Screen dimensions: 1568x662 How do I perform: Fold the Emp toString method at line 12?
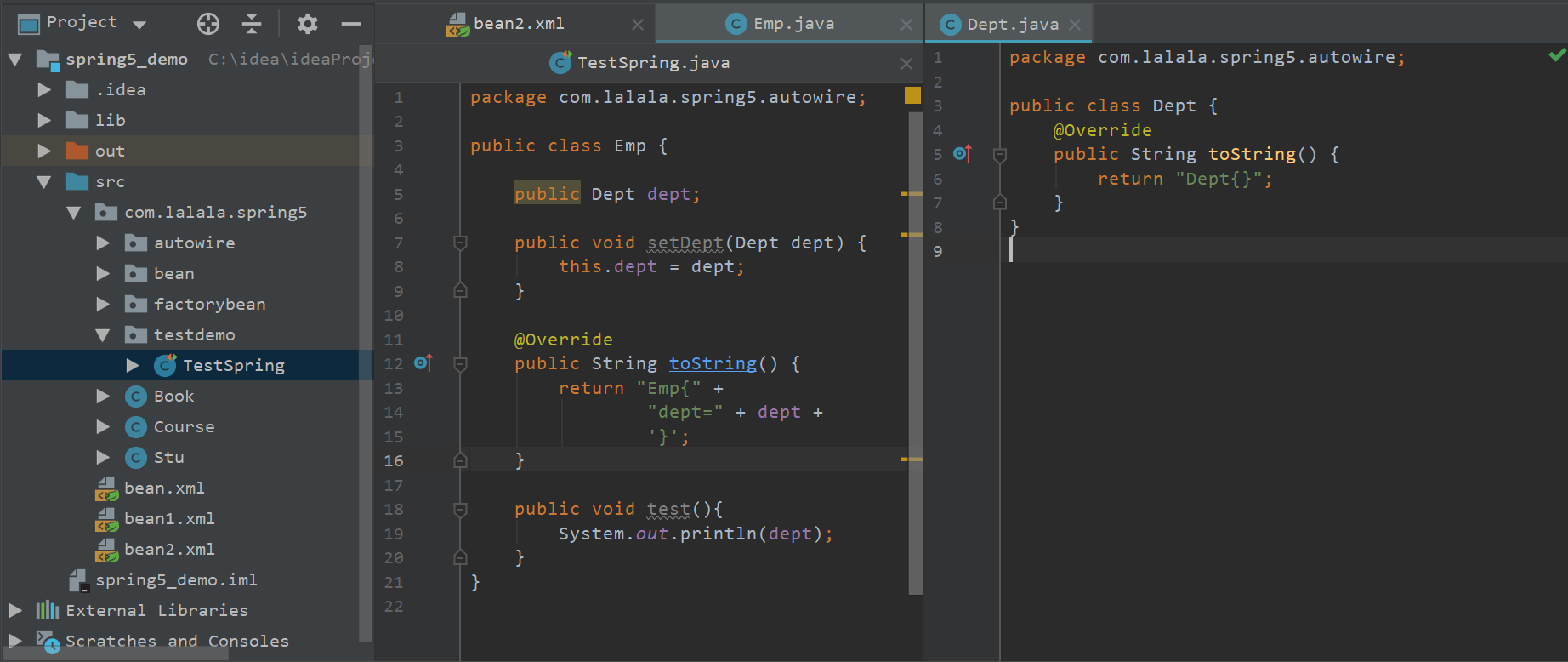point(460,364)
